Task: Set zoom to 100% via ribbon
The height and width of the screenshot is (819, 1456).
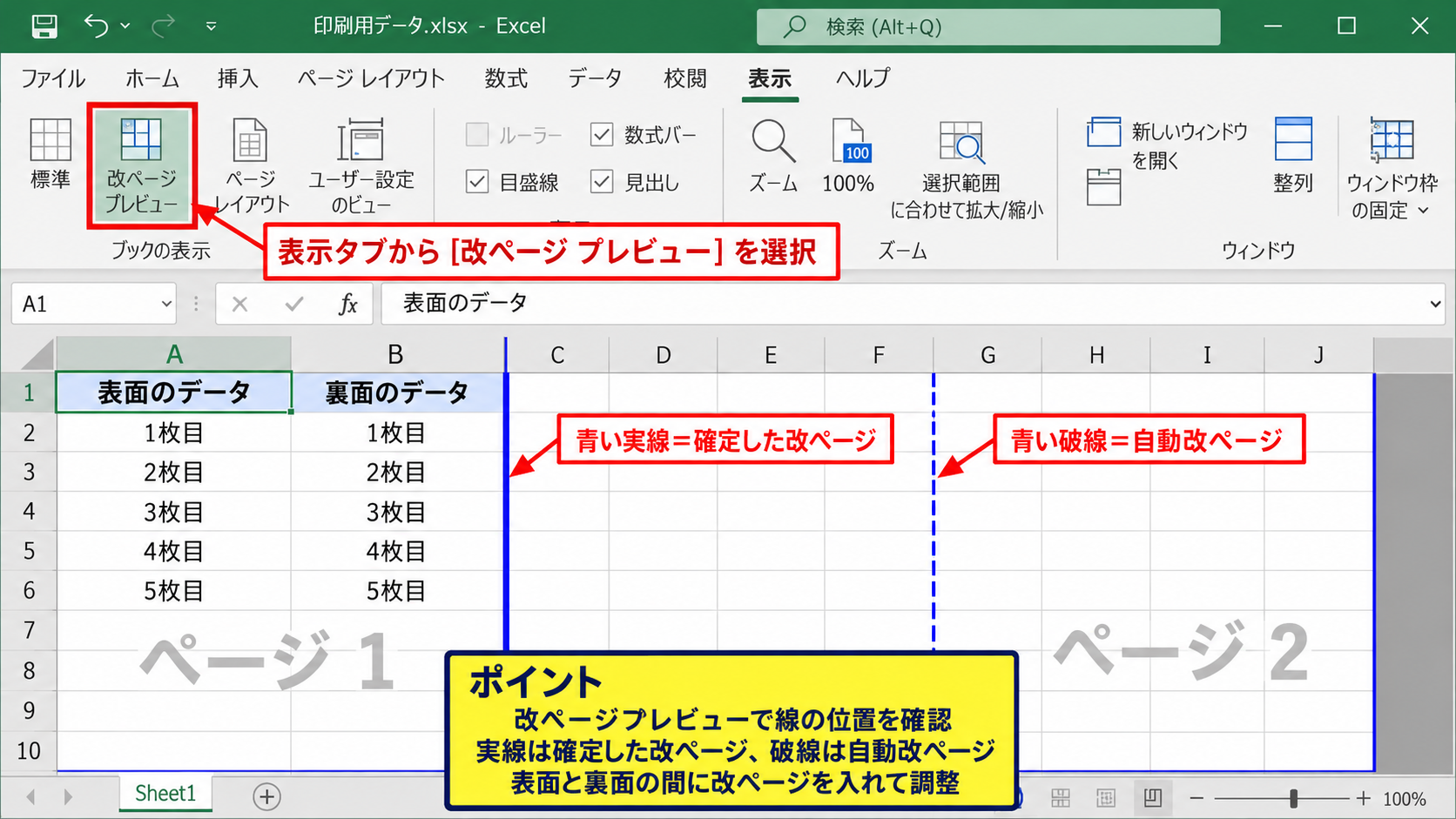Action: pos(848,155)
